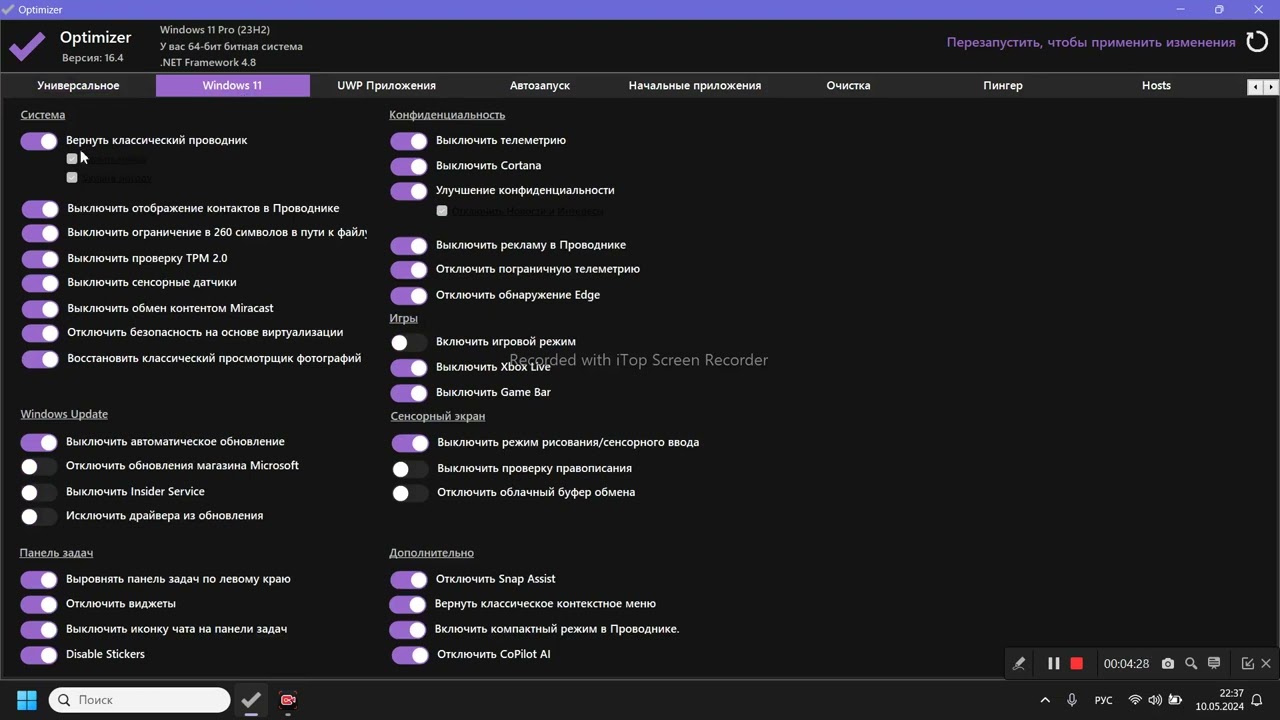Check the second box under classic explorer
This screenshot has width=1280, height=720.
tap(72, 177)
